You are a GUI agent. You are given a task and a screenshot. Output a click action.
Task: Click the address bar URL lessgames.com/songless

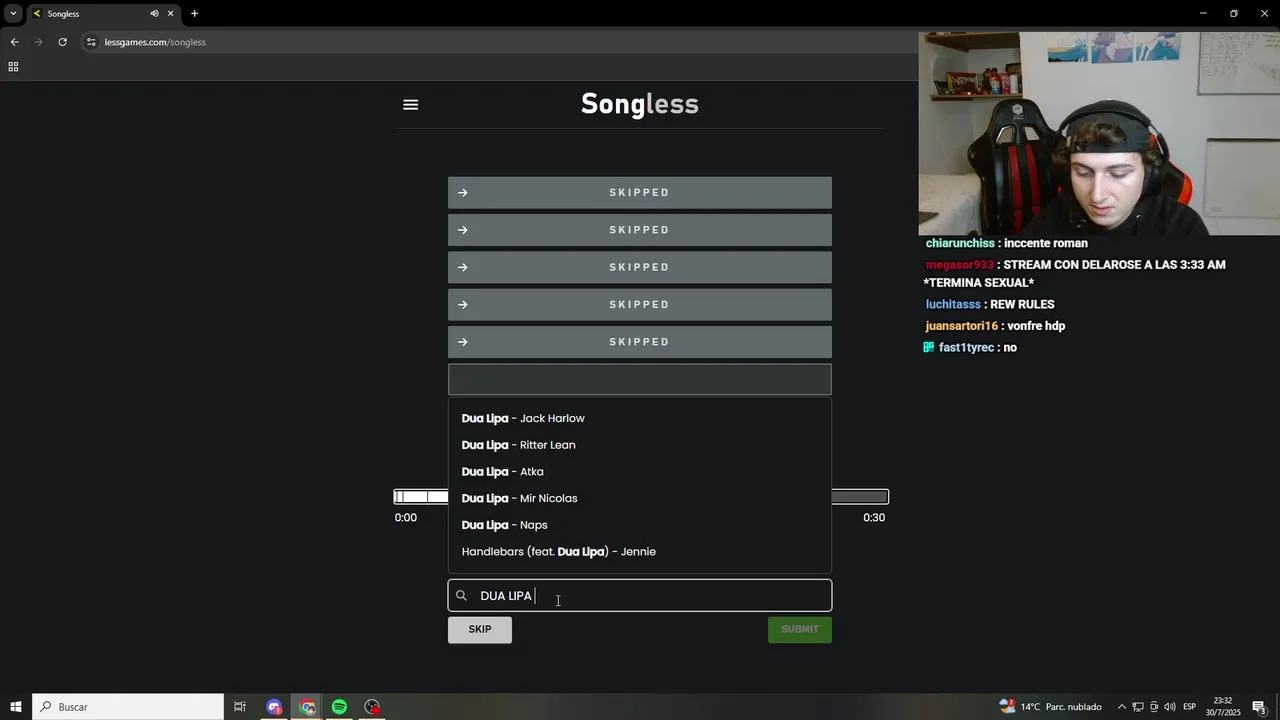(155, 42)
